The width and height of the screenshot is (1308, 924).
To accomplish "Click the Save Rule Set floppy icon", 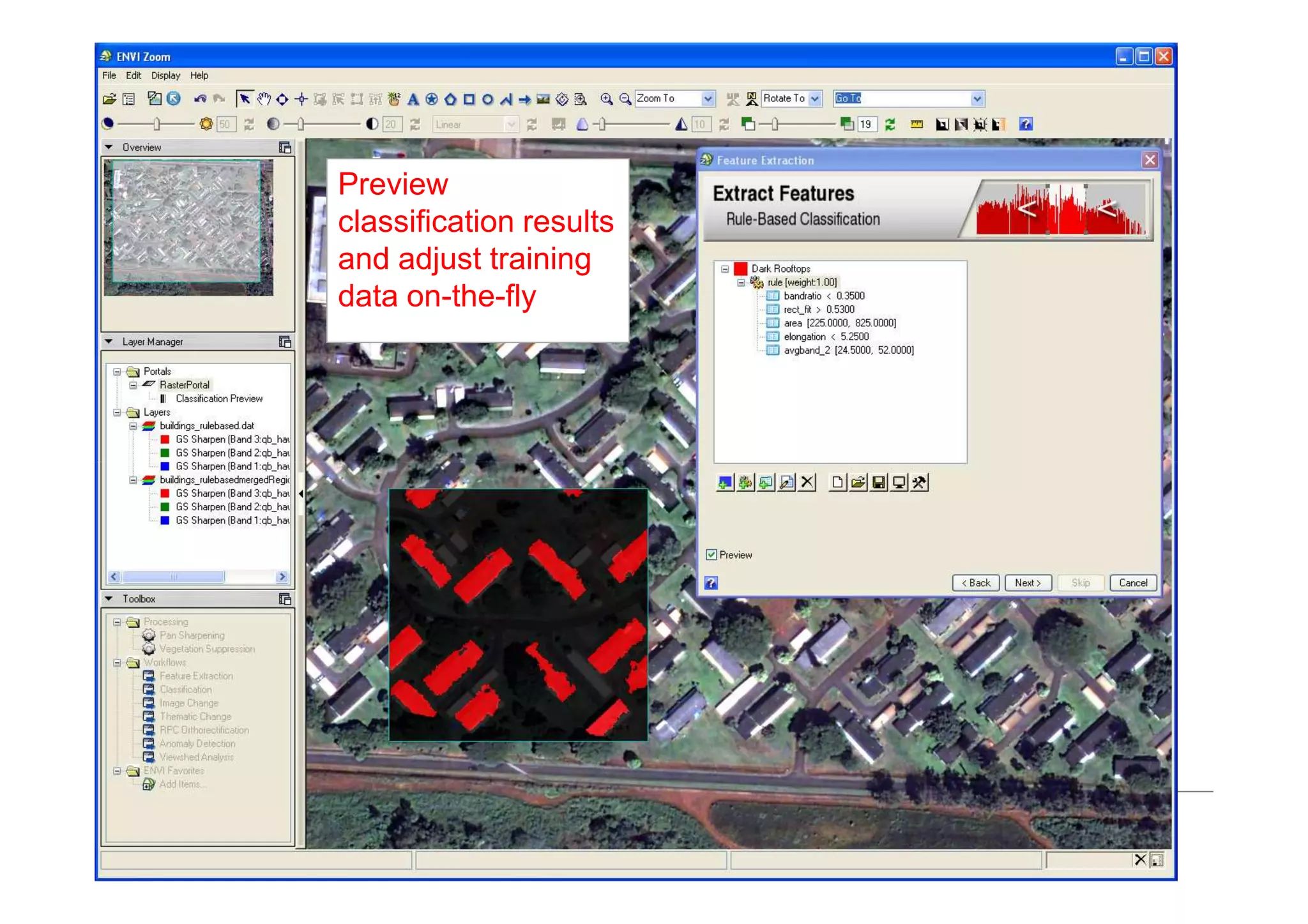I will click(x=879, y=483).
